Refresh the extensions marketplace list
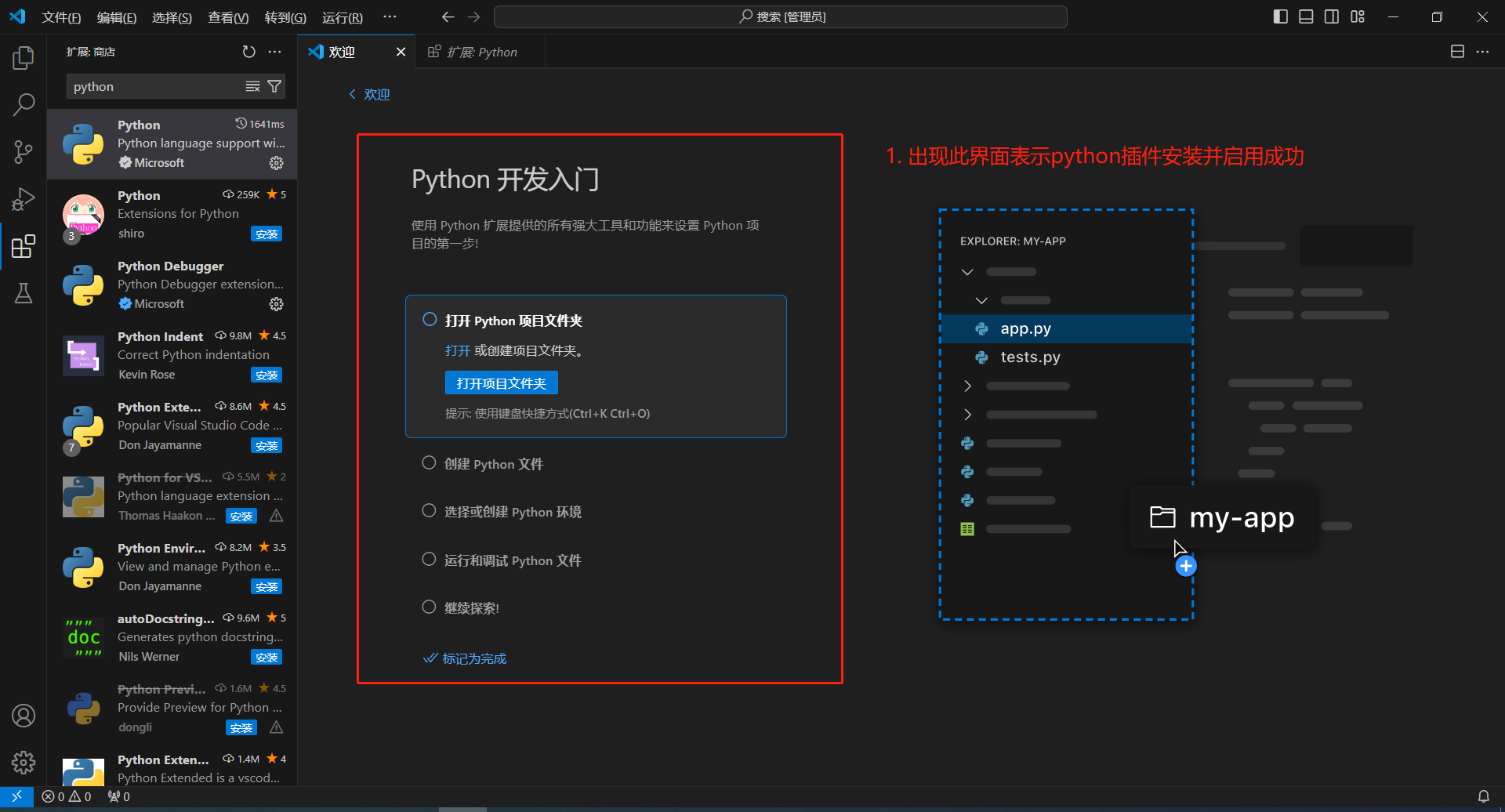 coord(248,52)
